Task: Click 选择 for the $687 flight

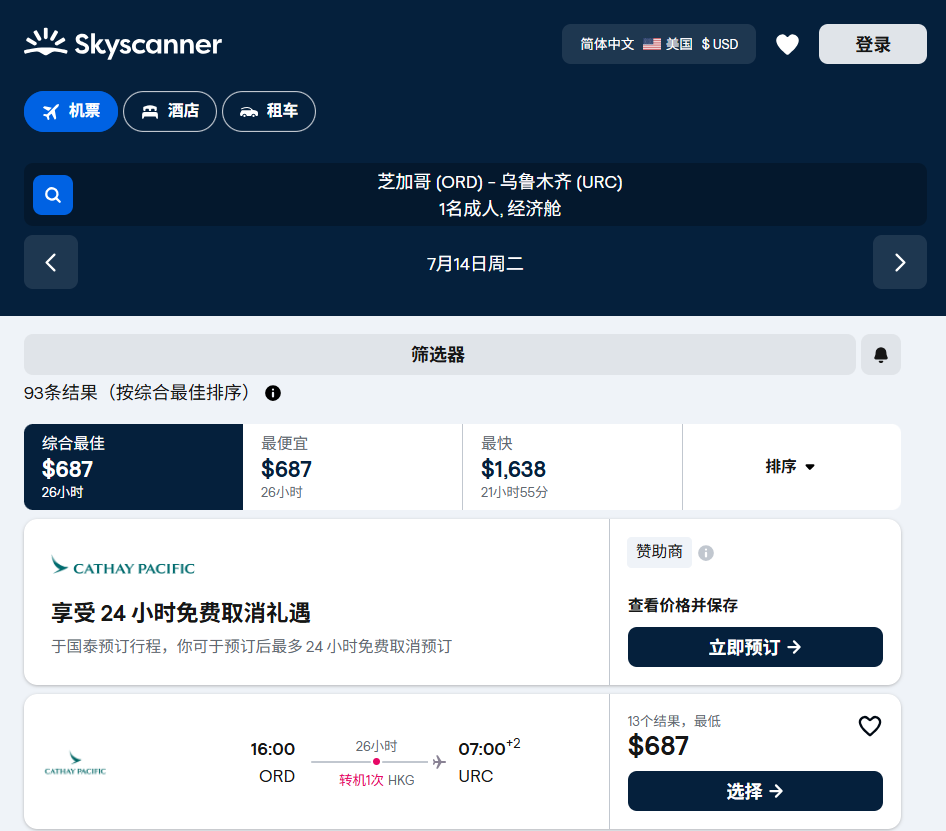Action: [755, 791]
